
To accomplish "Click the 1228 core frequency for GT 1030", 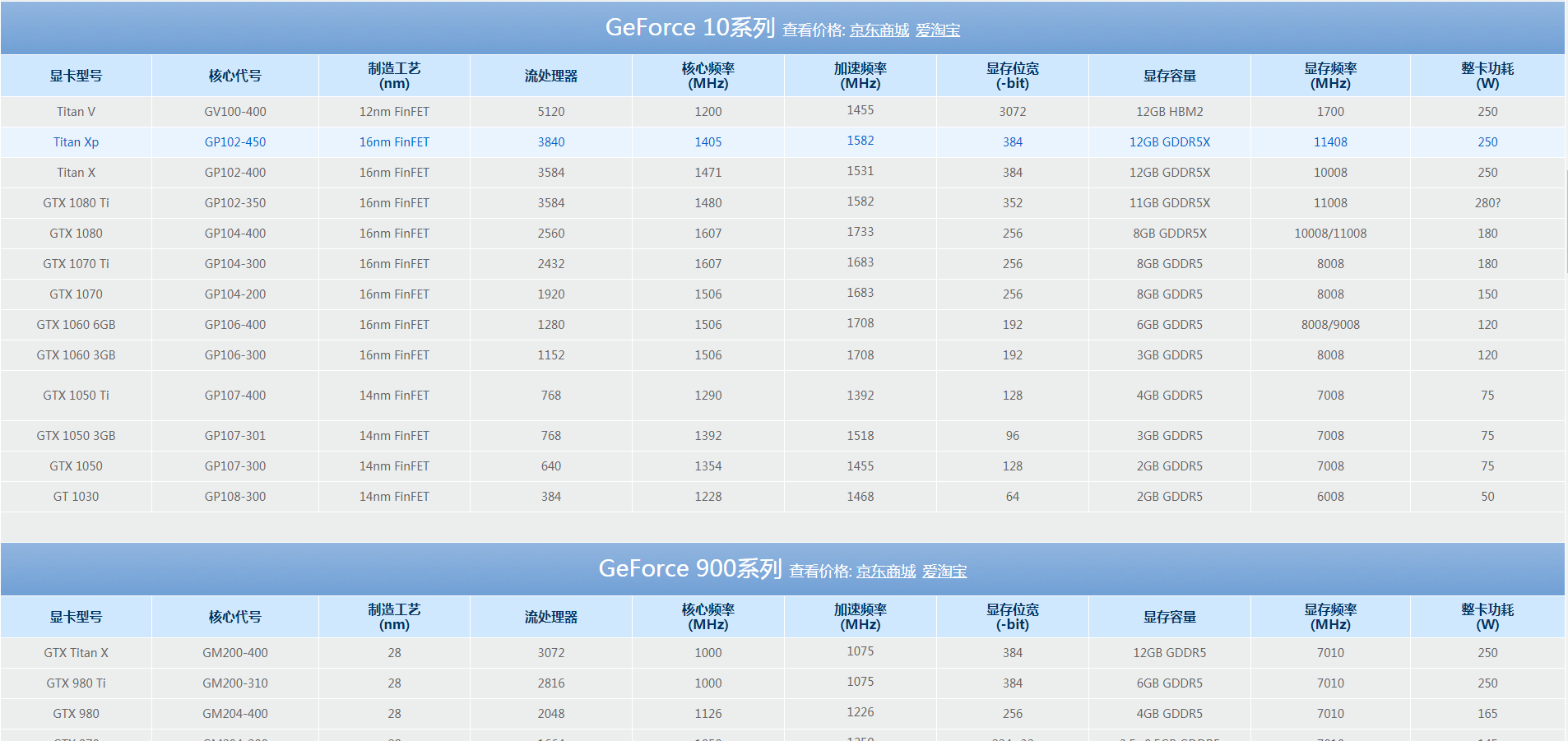I will [708, 497].
